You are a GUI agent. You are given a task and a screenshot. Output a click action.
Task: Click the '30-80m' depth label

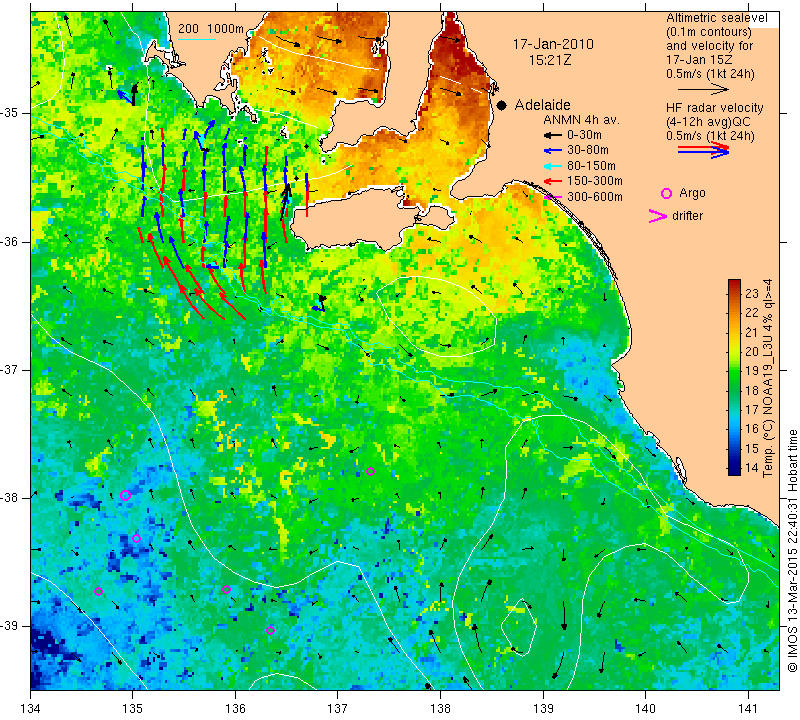coord(588,151)
